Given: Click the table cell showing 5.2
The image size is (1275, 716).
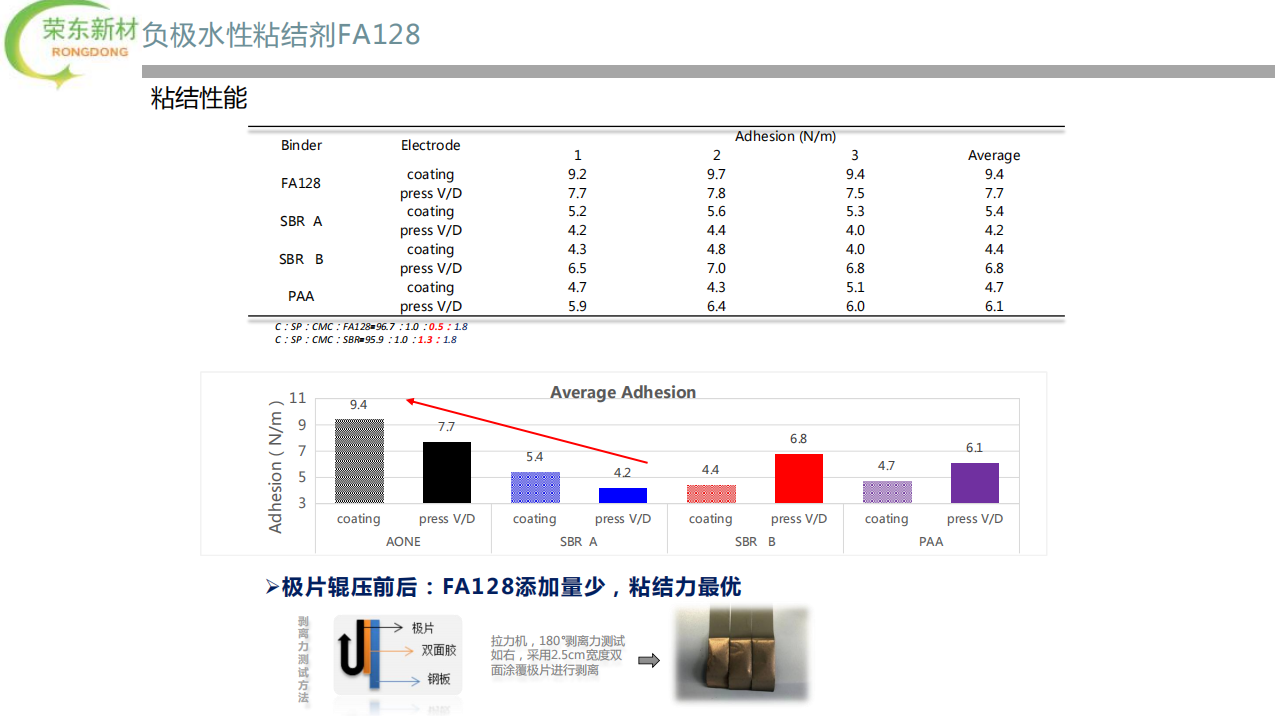Looking at the screenshot, I should click(577, 211).
